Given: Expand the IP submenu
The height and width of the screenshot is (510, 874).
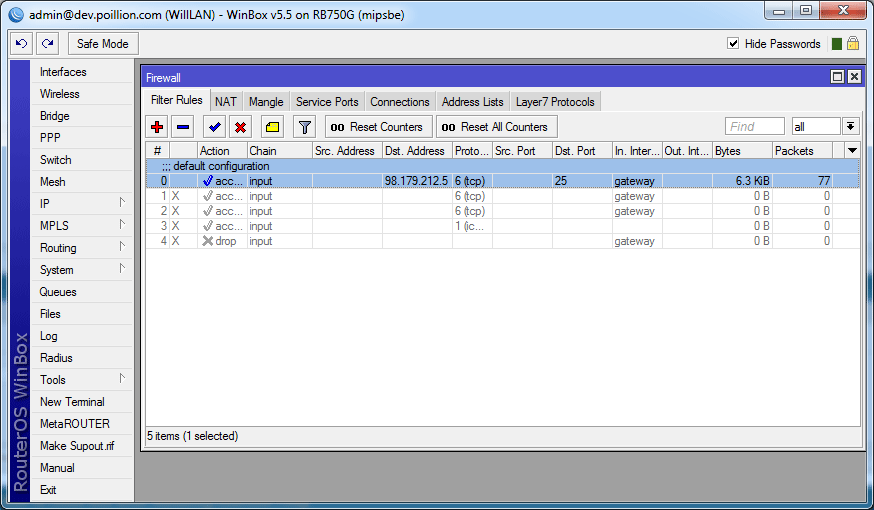Looking at the screenshot, I should click(x=122, y=203).
